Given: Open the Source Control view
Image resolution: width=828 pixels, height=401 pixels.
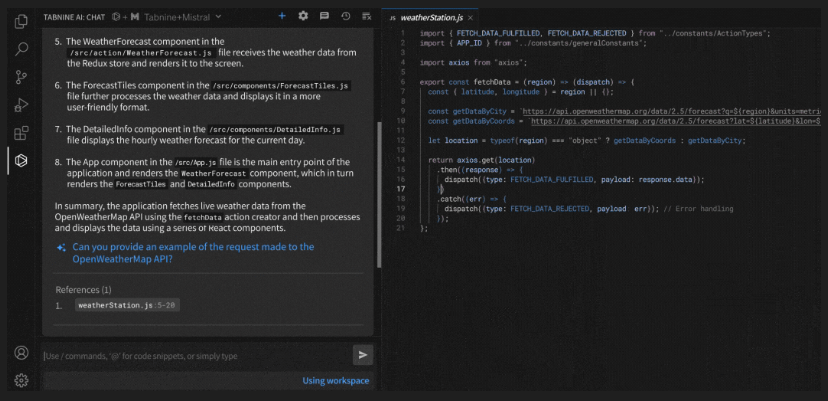Looking at the screenshot, I should tap(21, 76).
